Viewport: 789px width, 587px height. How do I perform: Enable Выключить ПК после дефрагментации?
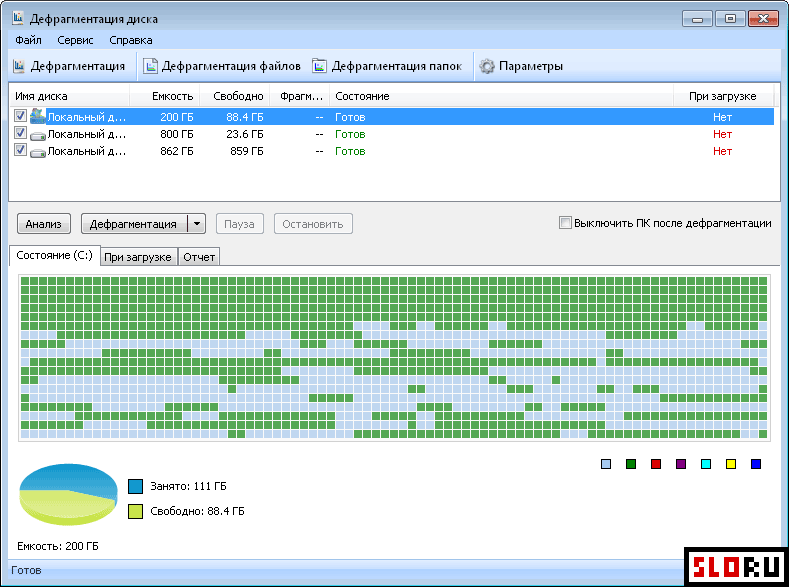pyautogui.click(x=565, y=222)
